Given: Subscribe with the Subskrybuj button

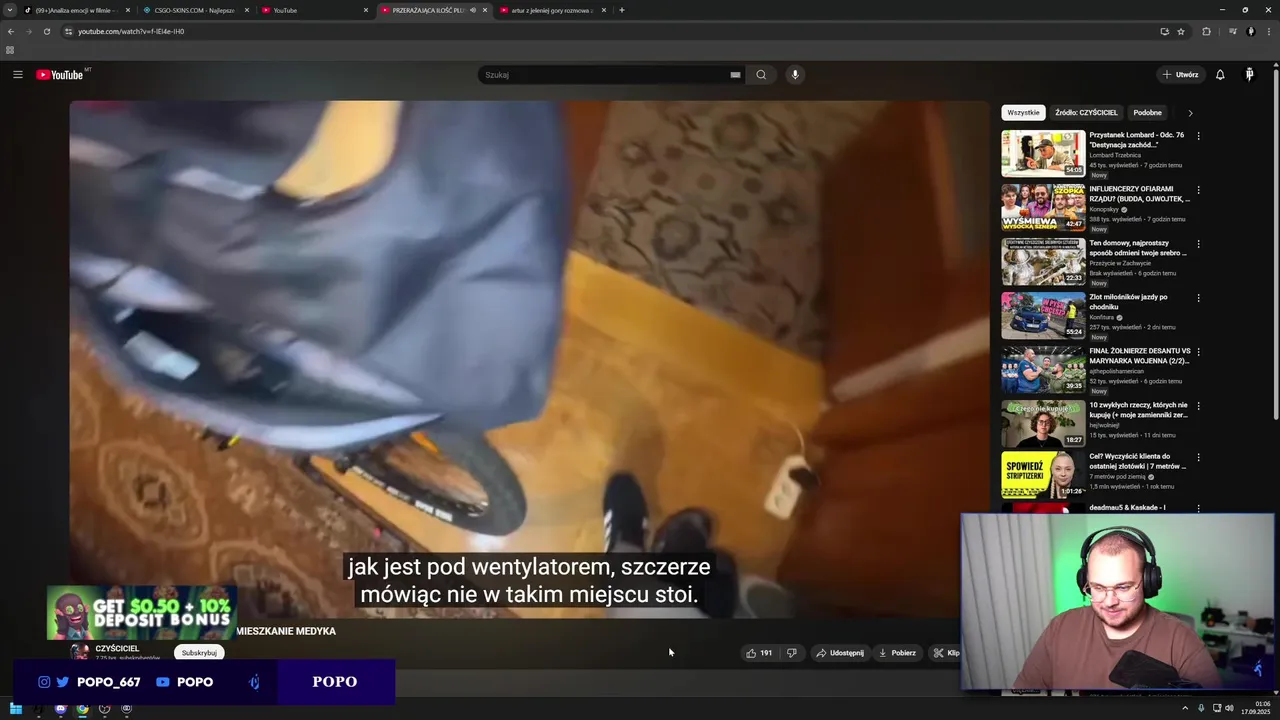Looking at the screenshot, I should [199, 653].
